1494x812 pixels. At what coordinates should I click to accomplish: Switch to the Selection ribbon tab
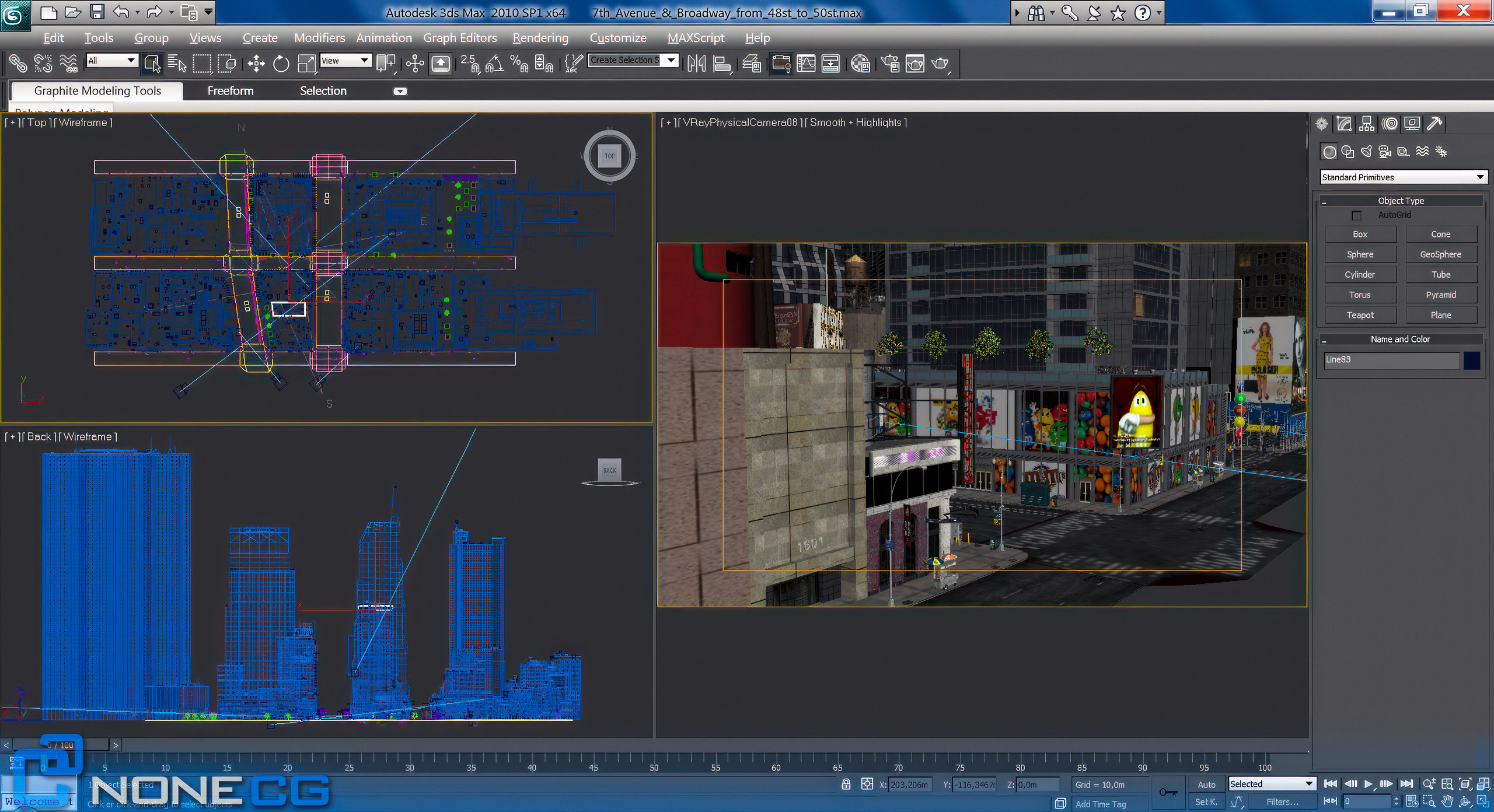323,91
